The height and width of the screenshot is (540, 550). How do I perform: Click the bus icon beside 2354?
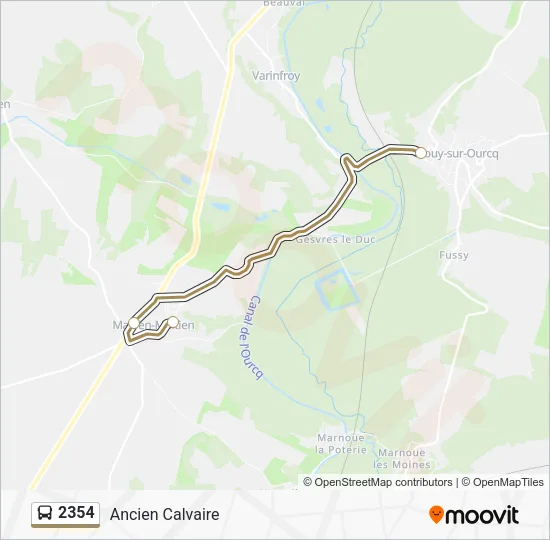point(45,513)
